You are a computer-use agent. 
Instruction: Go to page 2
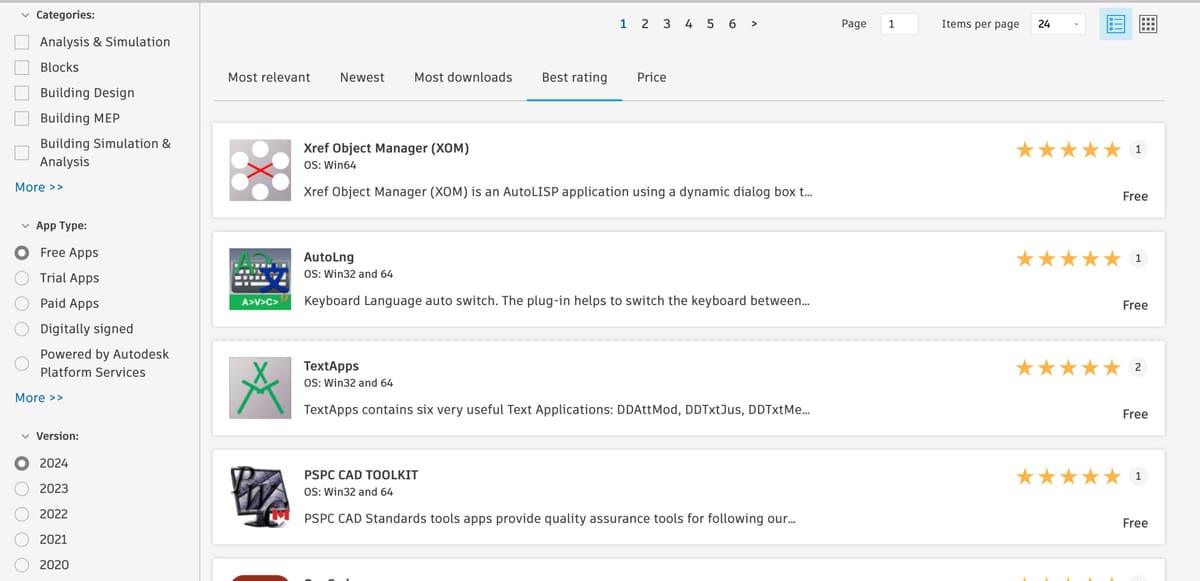(645, 24)
